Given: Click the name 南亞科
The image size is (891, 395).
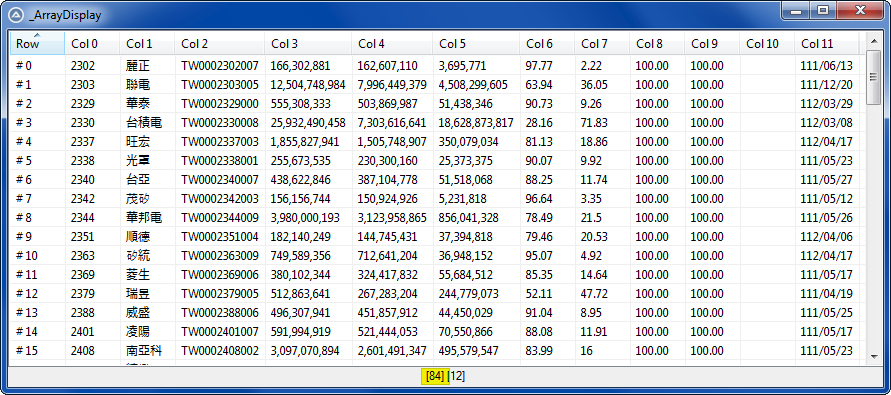Looking at the screenshot, I should point(144,351).
